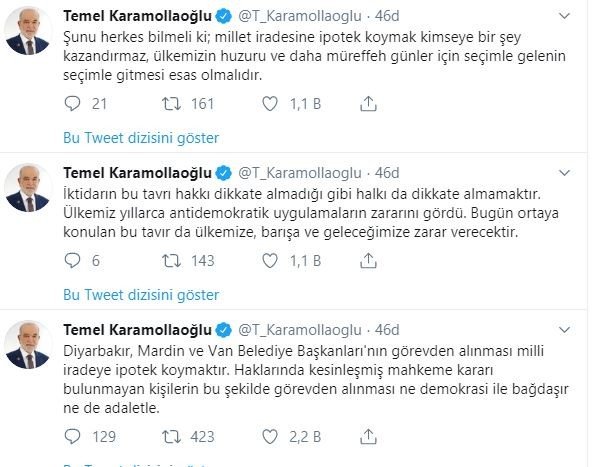Image resolution: width=602 pixels, height=467 pixels.
Task: Reply to the tweet with 21 replies
Action: [72, 103]
